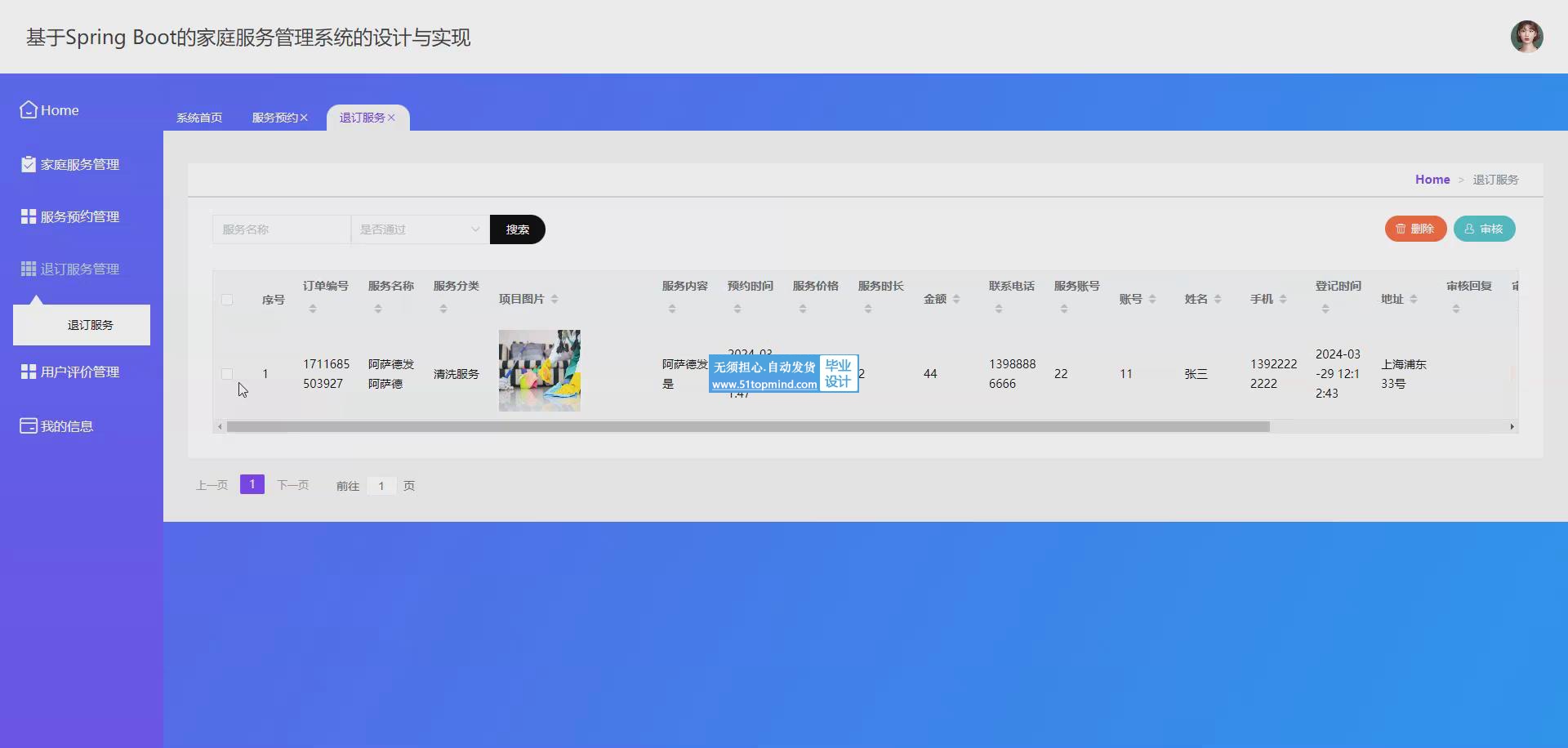Close the 退订服务 tab with its X
Viewport: 1568px width, 748px height.
(x=391, y=118)
